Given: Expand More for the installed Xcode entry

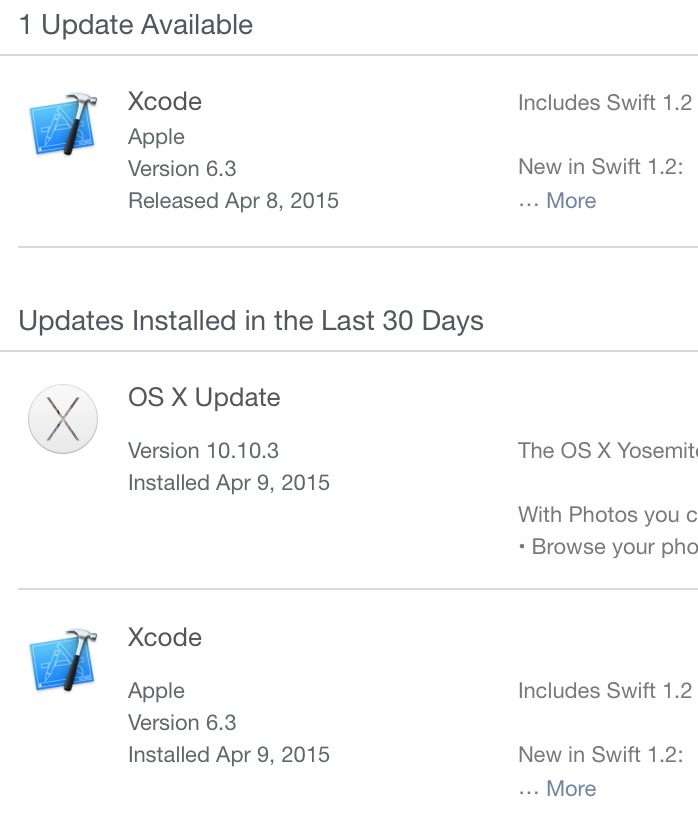Looking at the screenshot, I should [x=571, y=789].
